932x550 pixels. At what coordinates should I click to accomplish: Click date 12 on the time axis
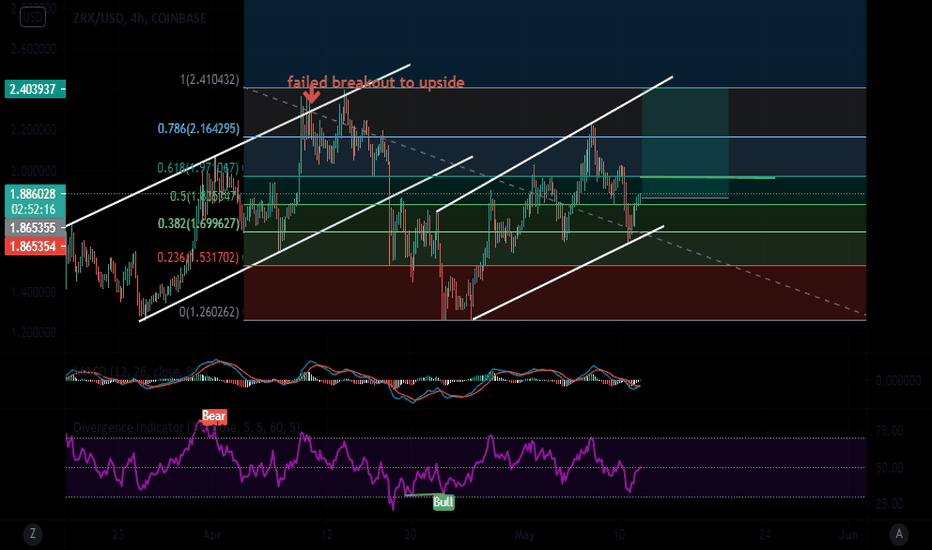click(x=326, y=535)
